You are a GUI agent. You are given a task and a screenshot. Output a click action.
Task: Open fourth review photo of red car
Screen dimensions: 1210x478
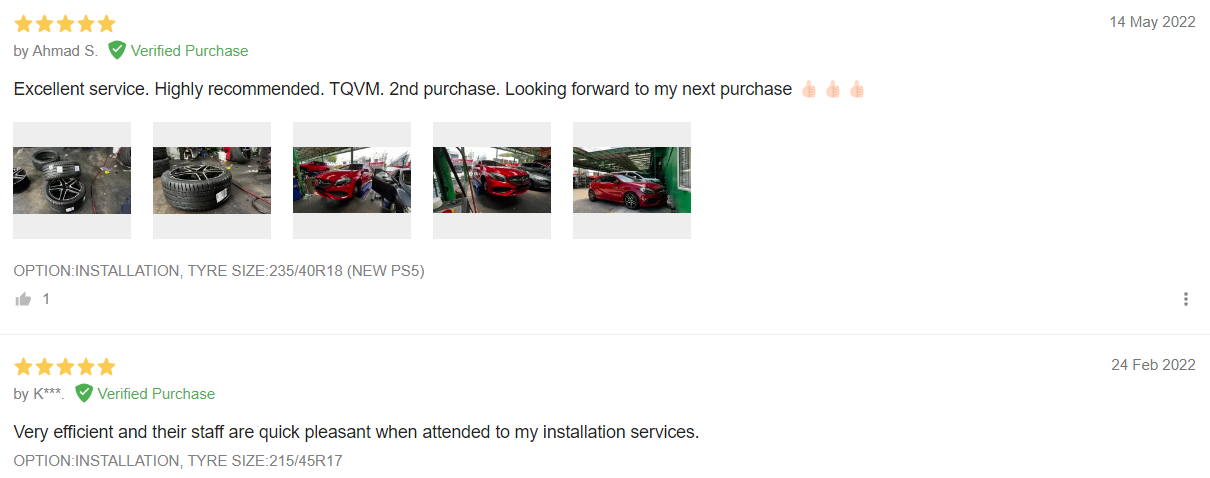click(492, 180)
